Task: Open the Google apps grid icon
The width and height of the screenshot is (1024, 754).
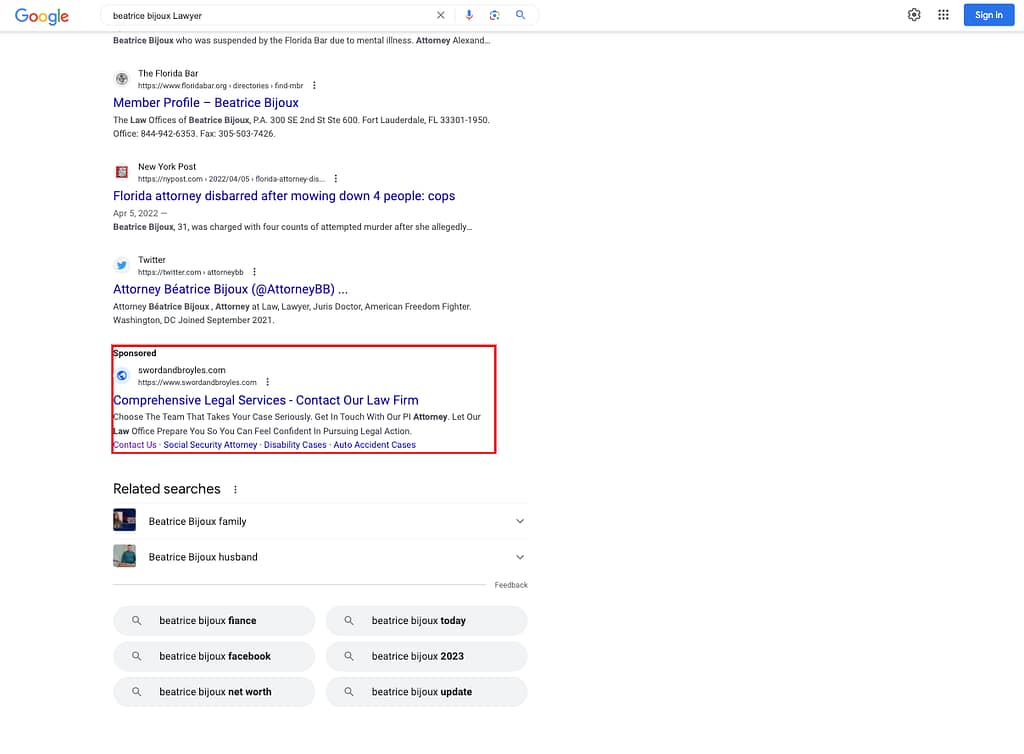Action: pos(943,15)
